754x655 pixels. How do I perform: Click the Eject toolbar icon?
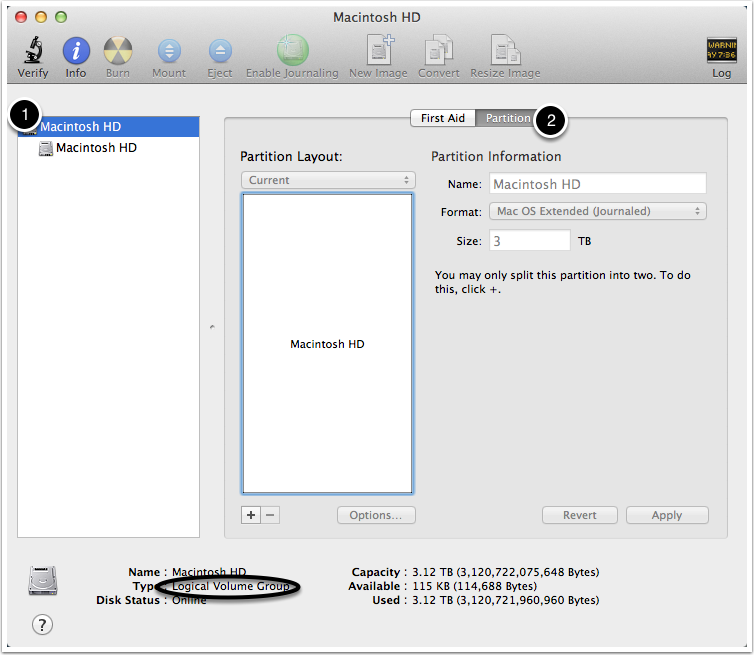220,50
